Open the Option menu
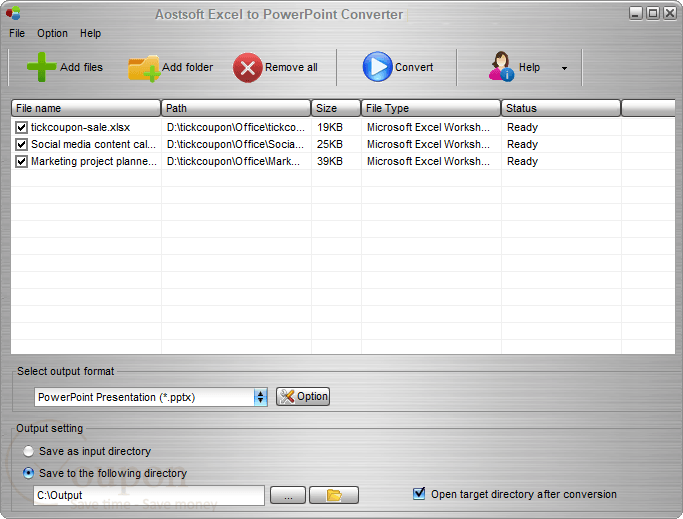The height and width of the screenshot is (519, 683). 52,34
